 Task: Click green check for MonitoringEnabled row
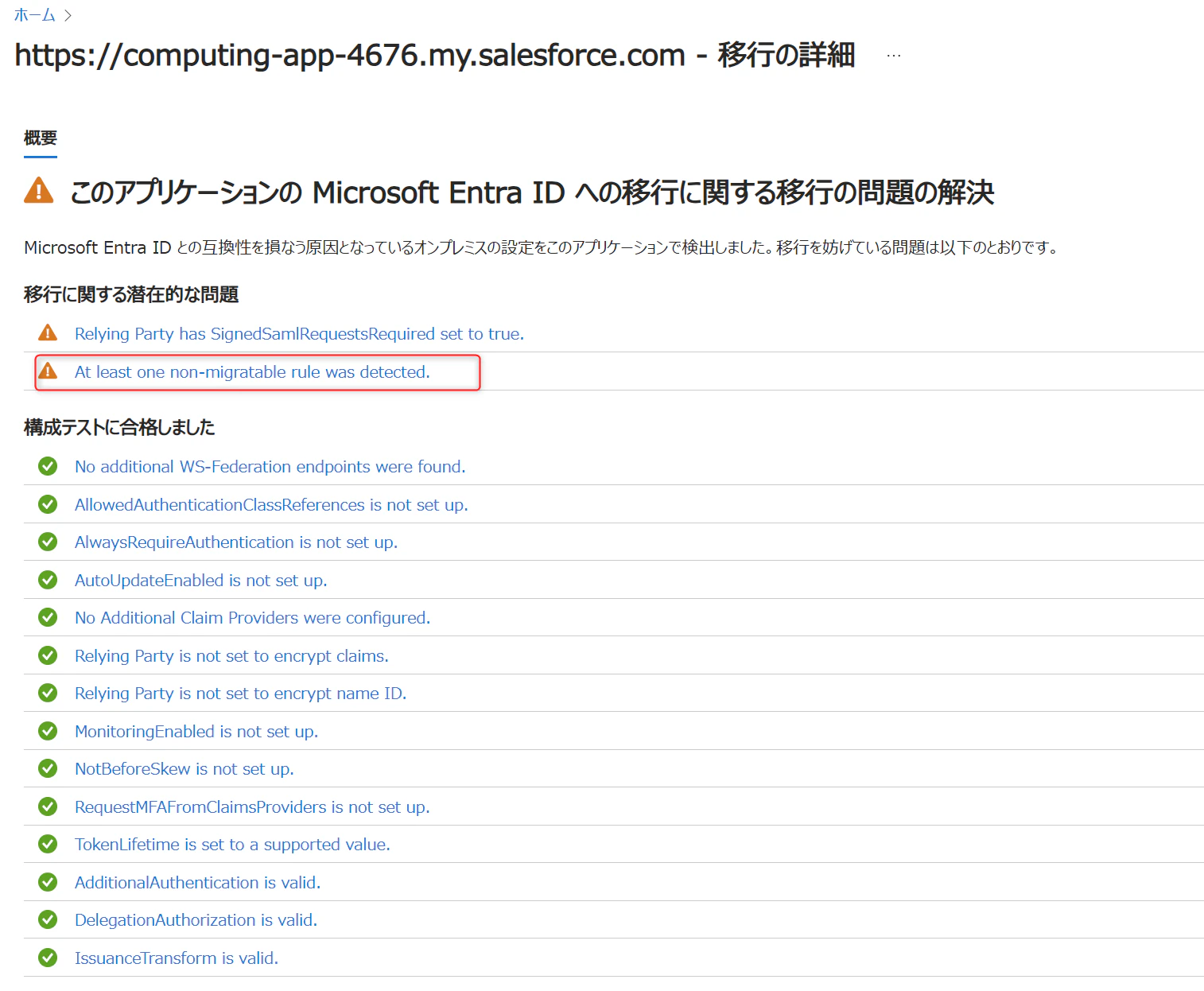(x=48, y=731)
